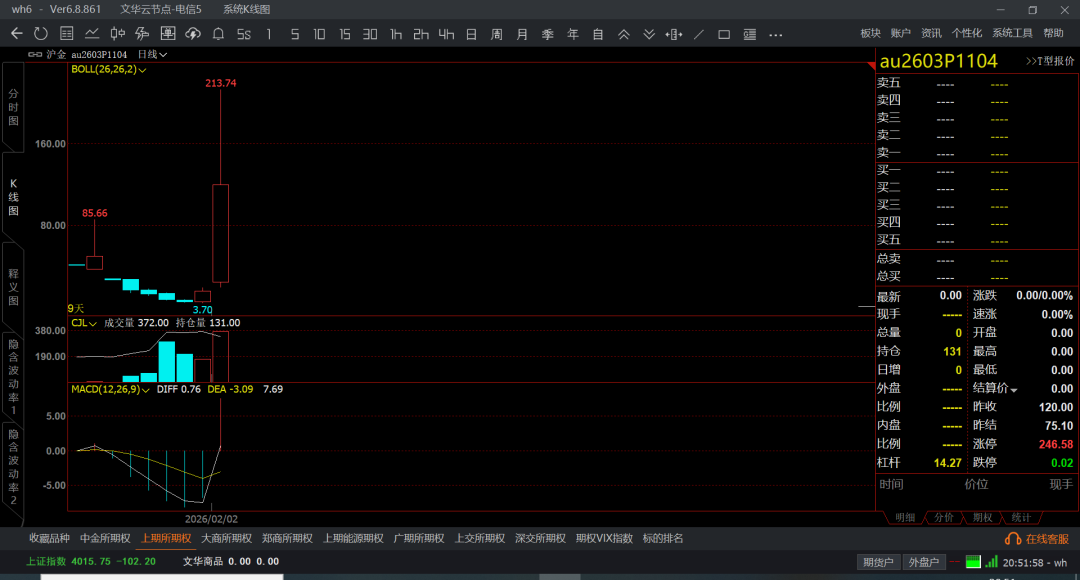The width and height of the screenshot is (1080, 580).
Task: Select the daily '日' period
Action: pos(471,34)
